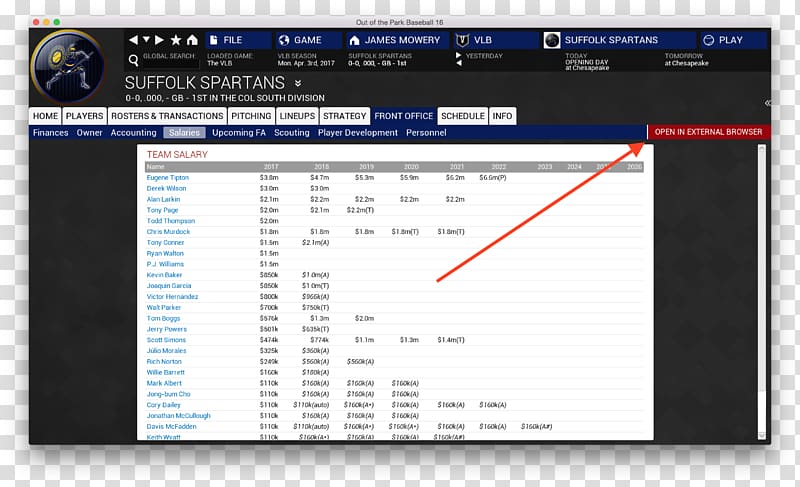The width and height of the screenshot is (800, 487).
Task: Click the salary list vertical scrollbar
Action: (762, 292)
